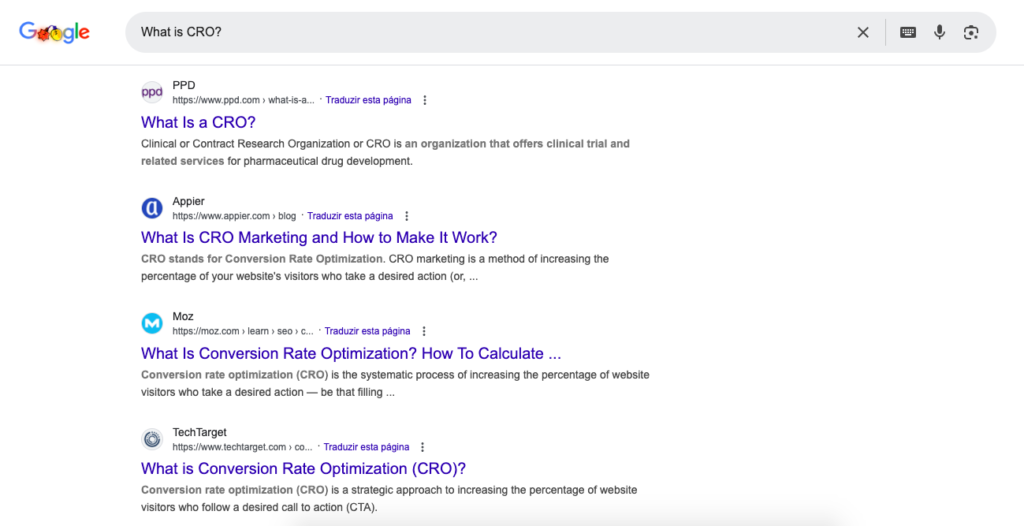Open Google Lens image search
The width and height of the screenshot is (1024, 526).
970,32
